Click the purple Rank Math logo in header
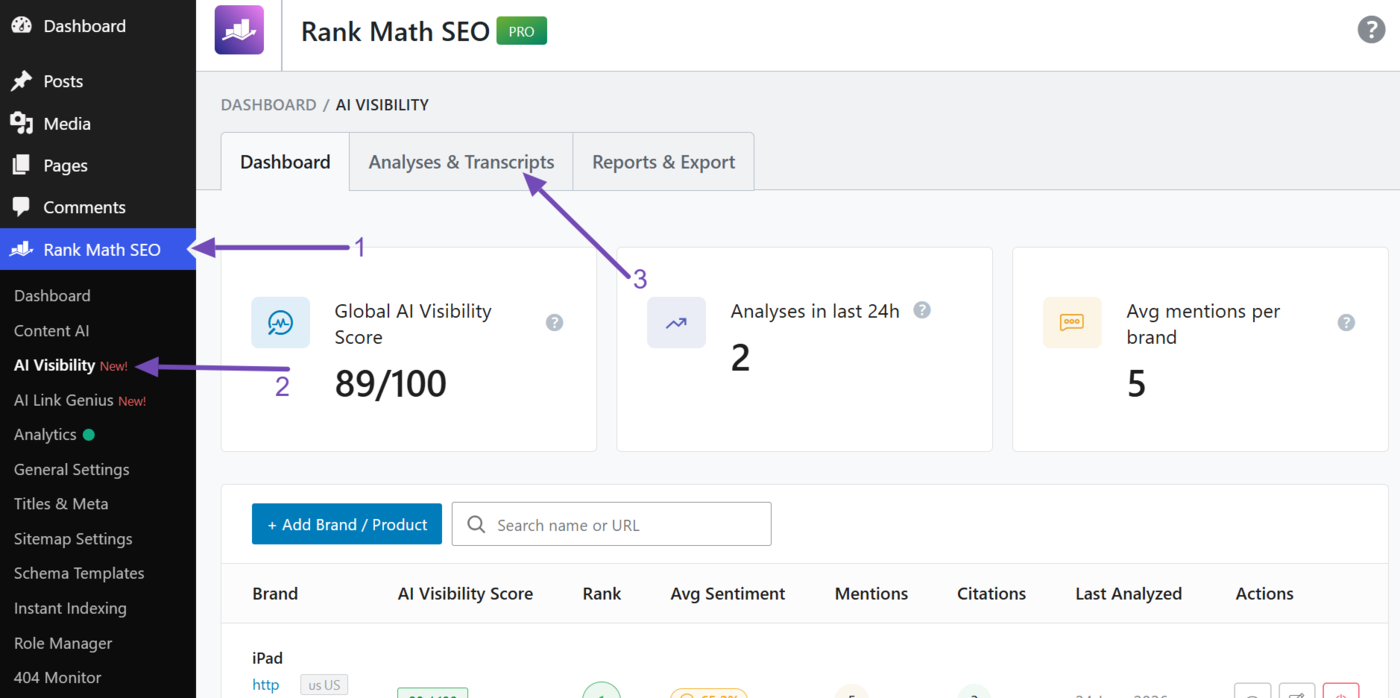Viewport: 1400px width, 698px height. pos(239,30)
